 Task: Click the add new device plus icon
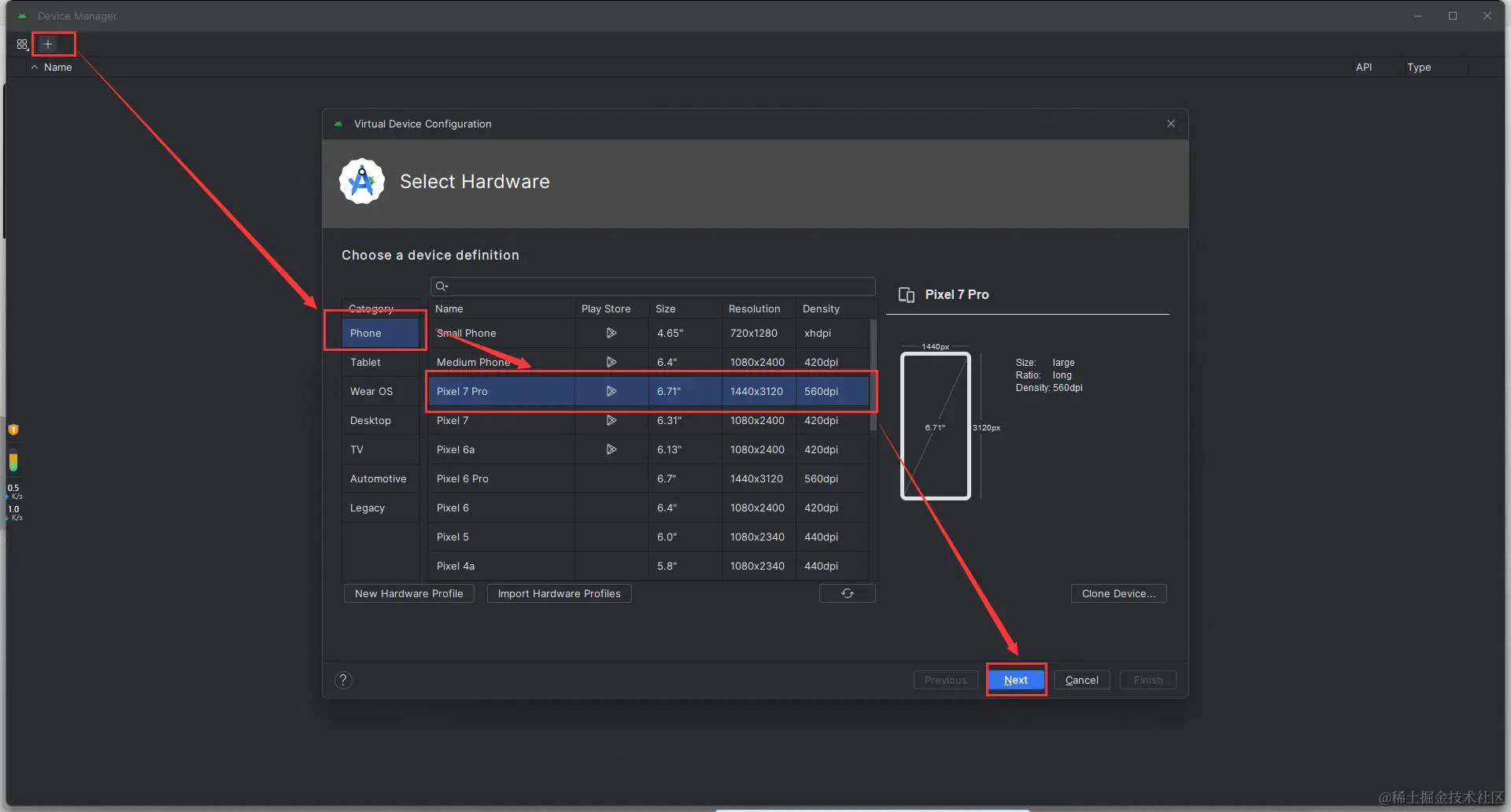(x=48, y=44)
